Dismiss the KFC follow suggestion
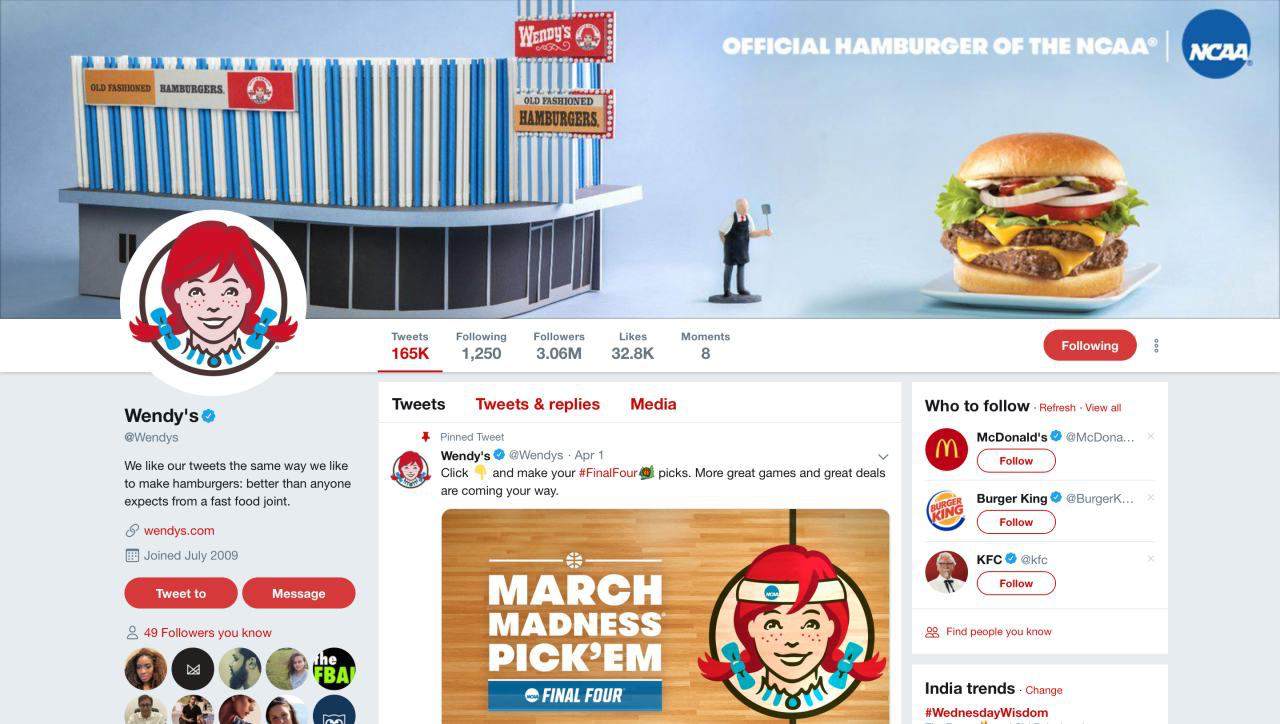Image resolution: width=1280 pixels, height=724 pixels. pyautogui.click(x=1151, y=558)
